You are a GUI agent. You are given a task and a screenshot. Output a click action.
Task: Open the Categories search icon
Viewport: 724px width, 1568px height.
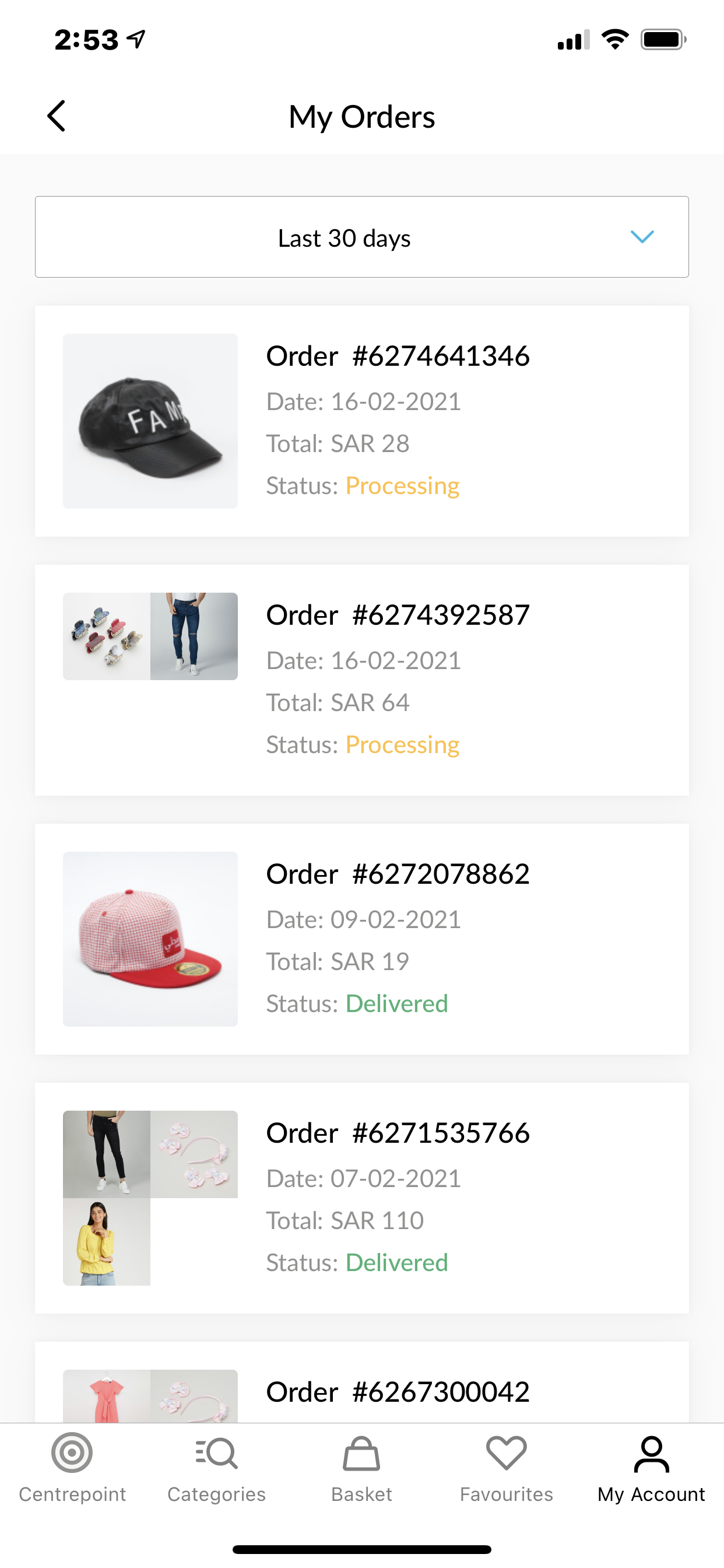(x=217, y=1454)
